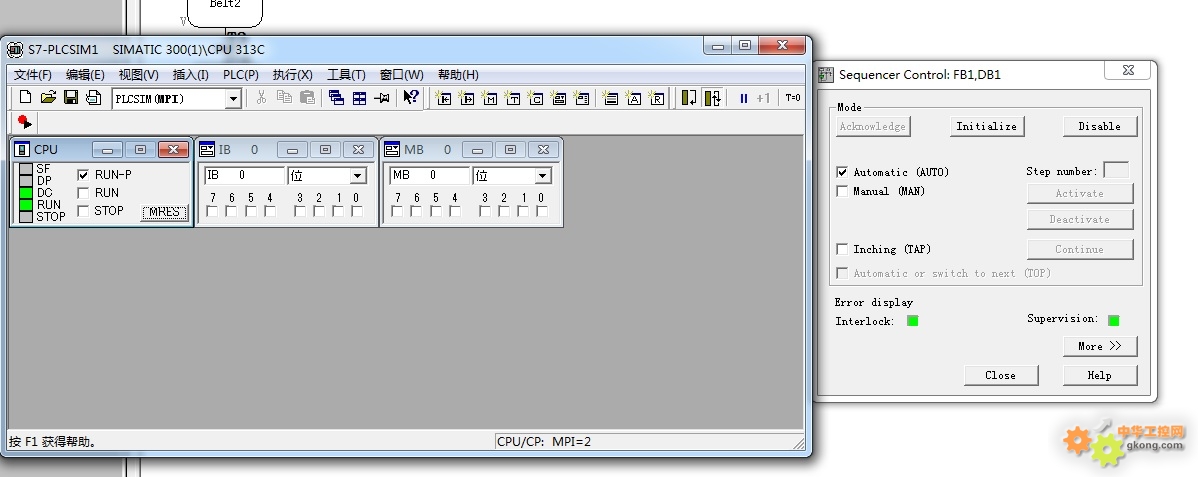
Task: Insert a vertical bits window
Action: click(x=581, y=98)
